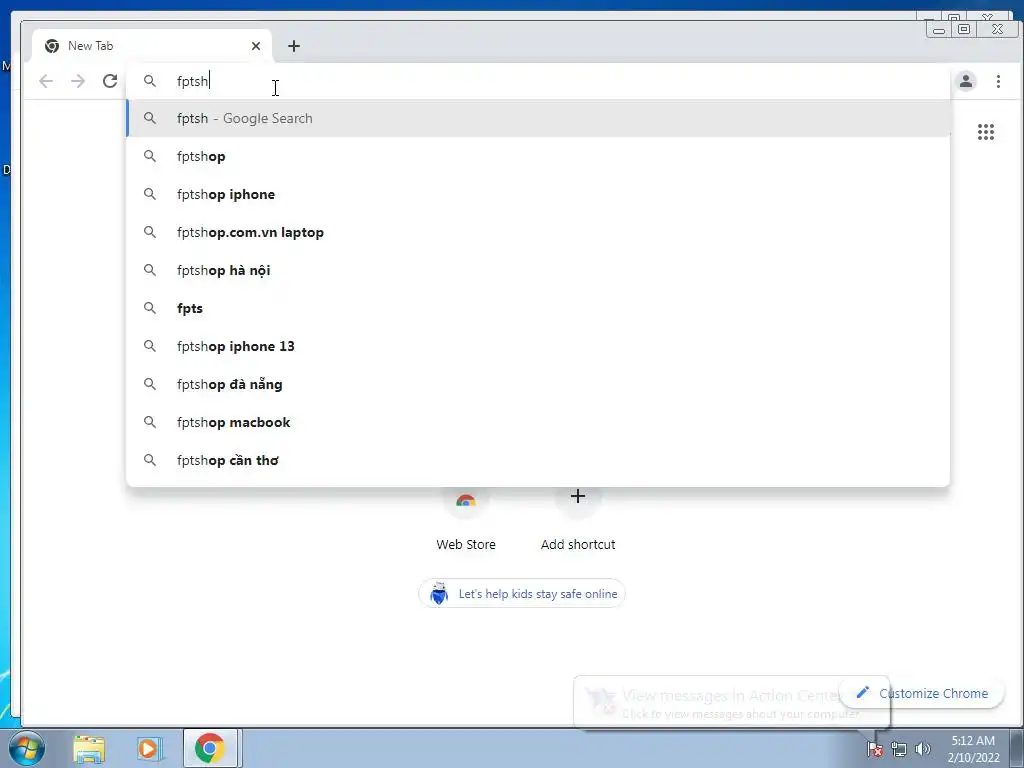Maximize the Chrome window
Viewport: 1024px width, 768px height.
pos(963,29)
